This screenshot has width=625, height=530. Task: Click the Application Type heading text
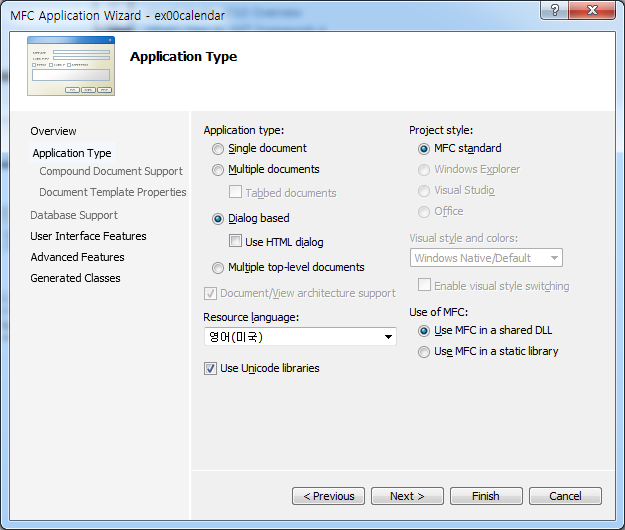click(x=183, y=57)
